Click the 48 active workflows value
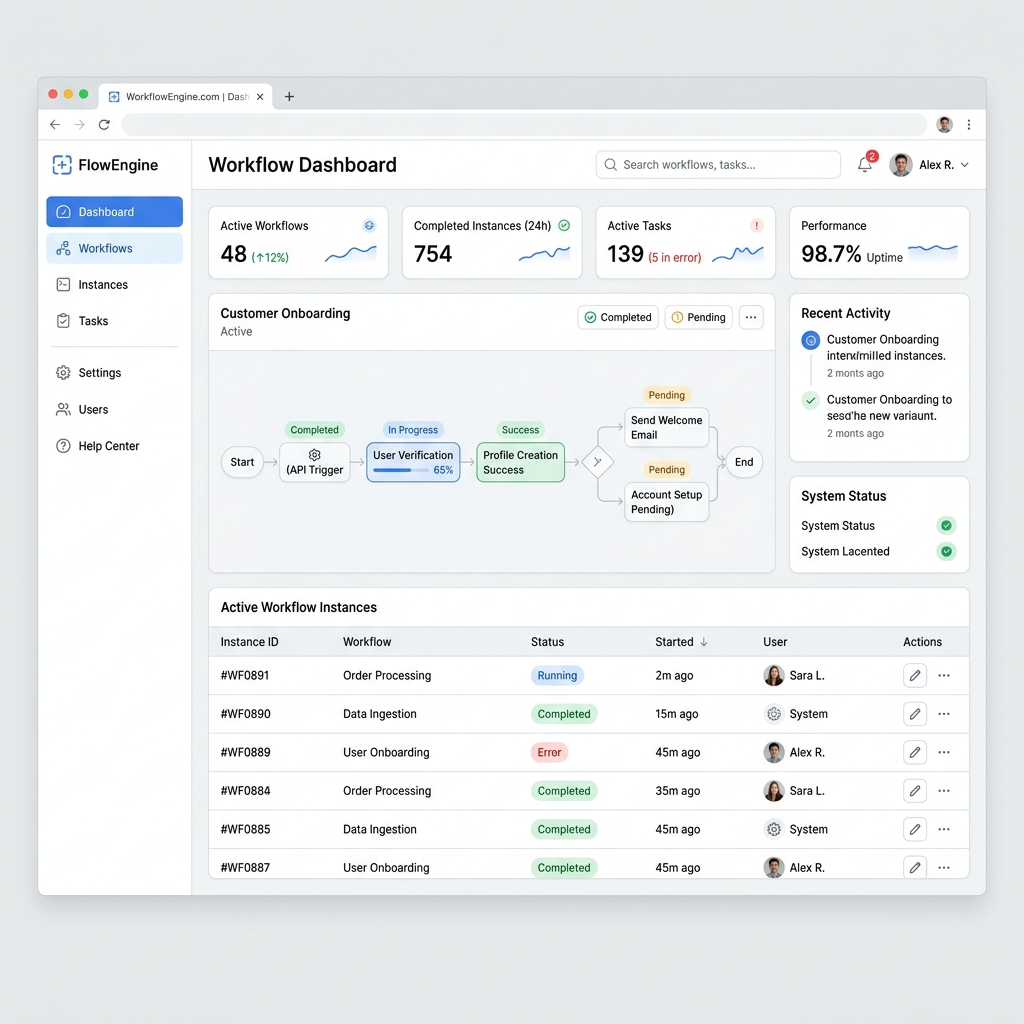This screenshot has height=1024, width=1024. click(233, 253)
